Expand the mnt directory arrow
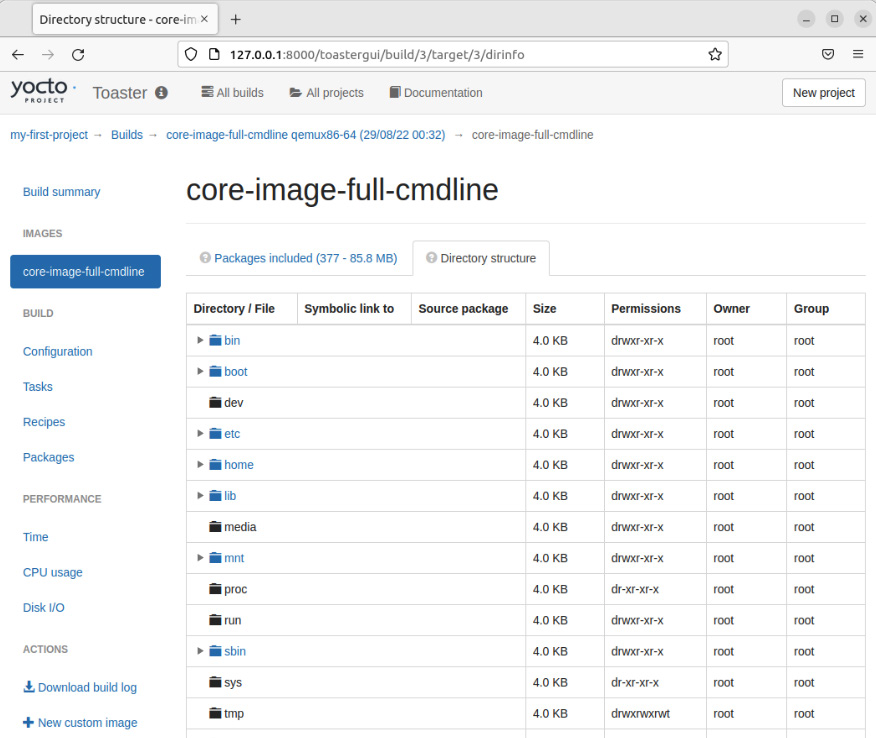 coord(200,558)
